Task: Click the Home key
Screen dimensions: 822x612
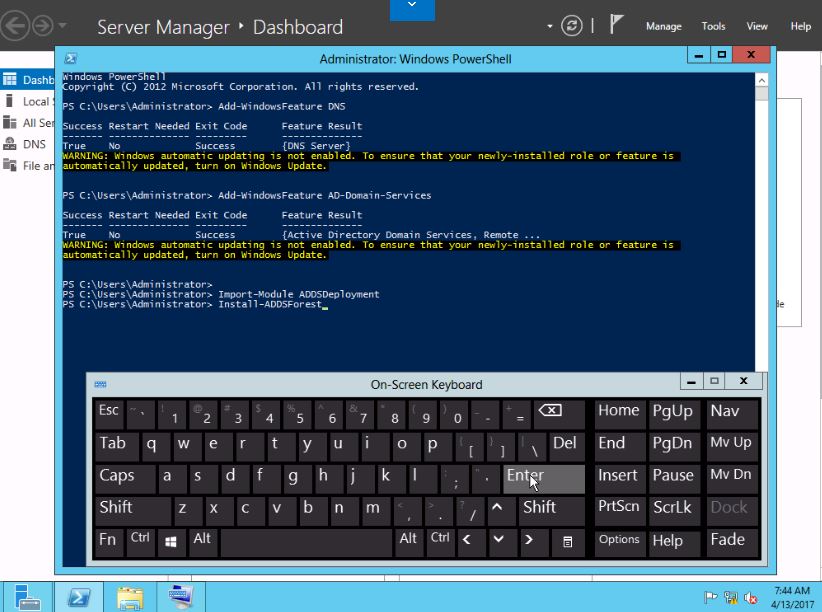Action: (x=620, y=414)
